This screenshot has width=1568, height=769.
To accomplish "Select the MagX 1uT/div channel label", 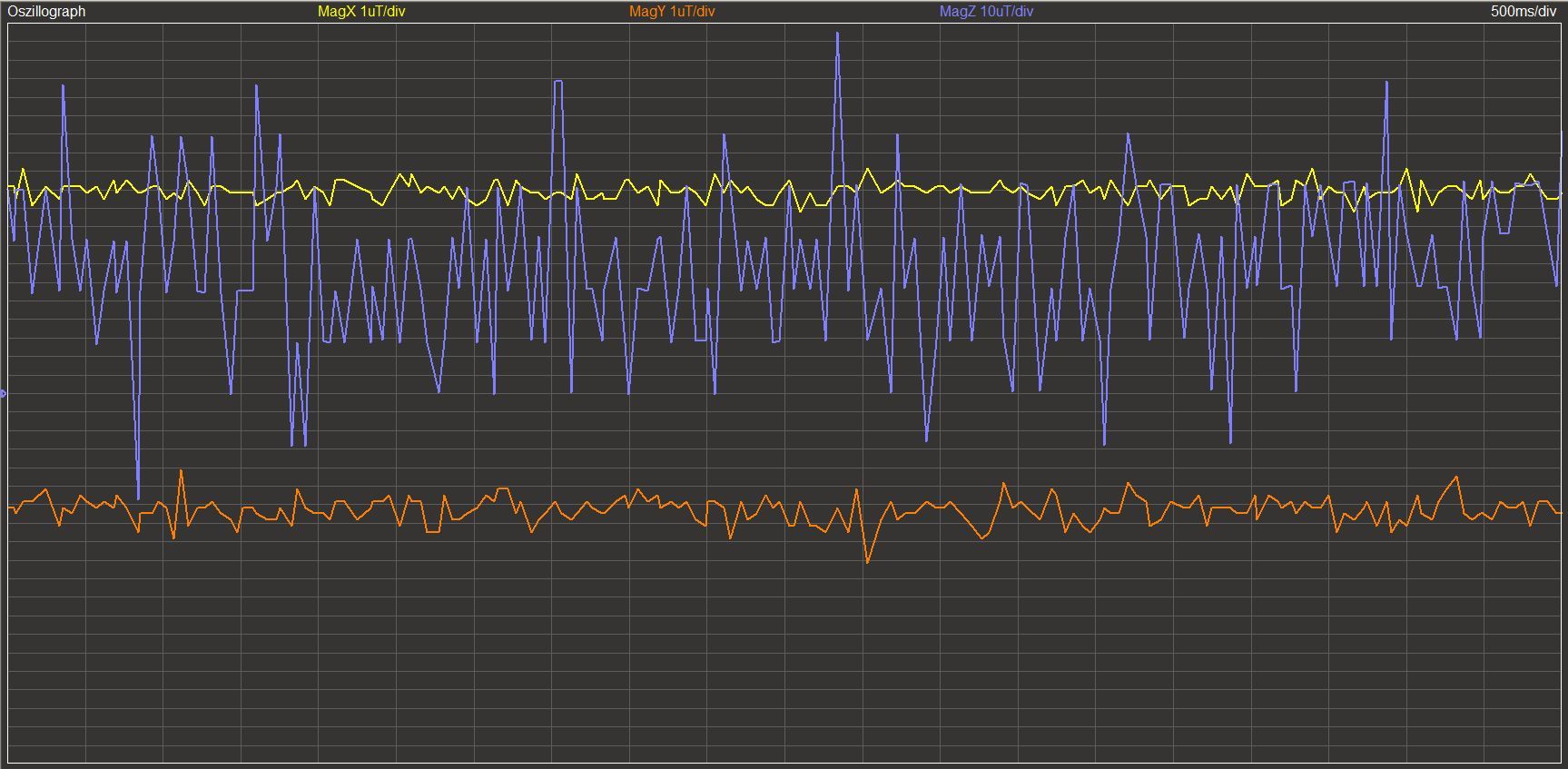I will click(360, 12).
